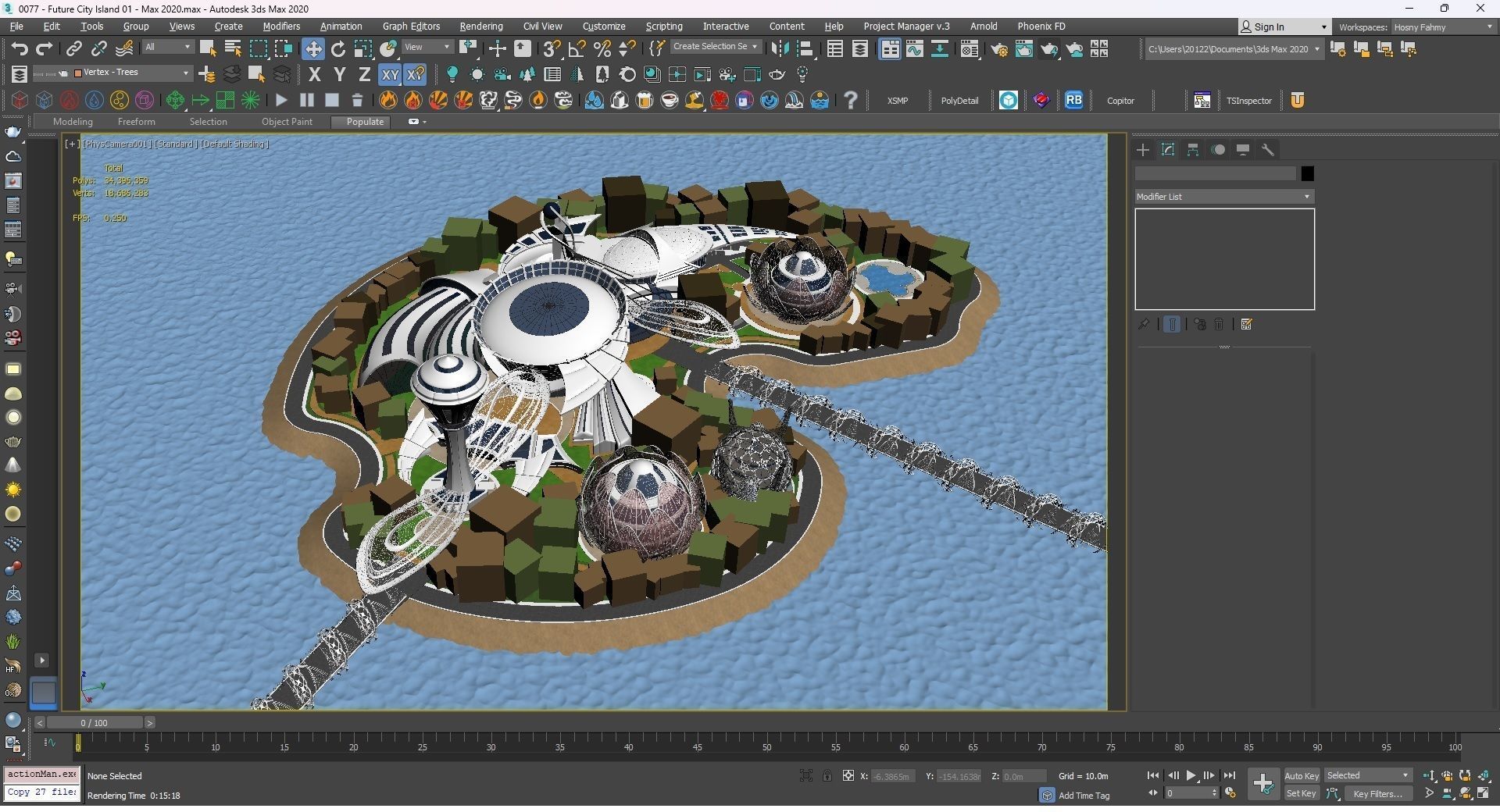Open the Curve Editor

point(914,49)
